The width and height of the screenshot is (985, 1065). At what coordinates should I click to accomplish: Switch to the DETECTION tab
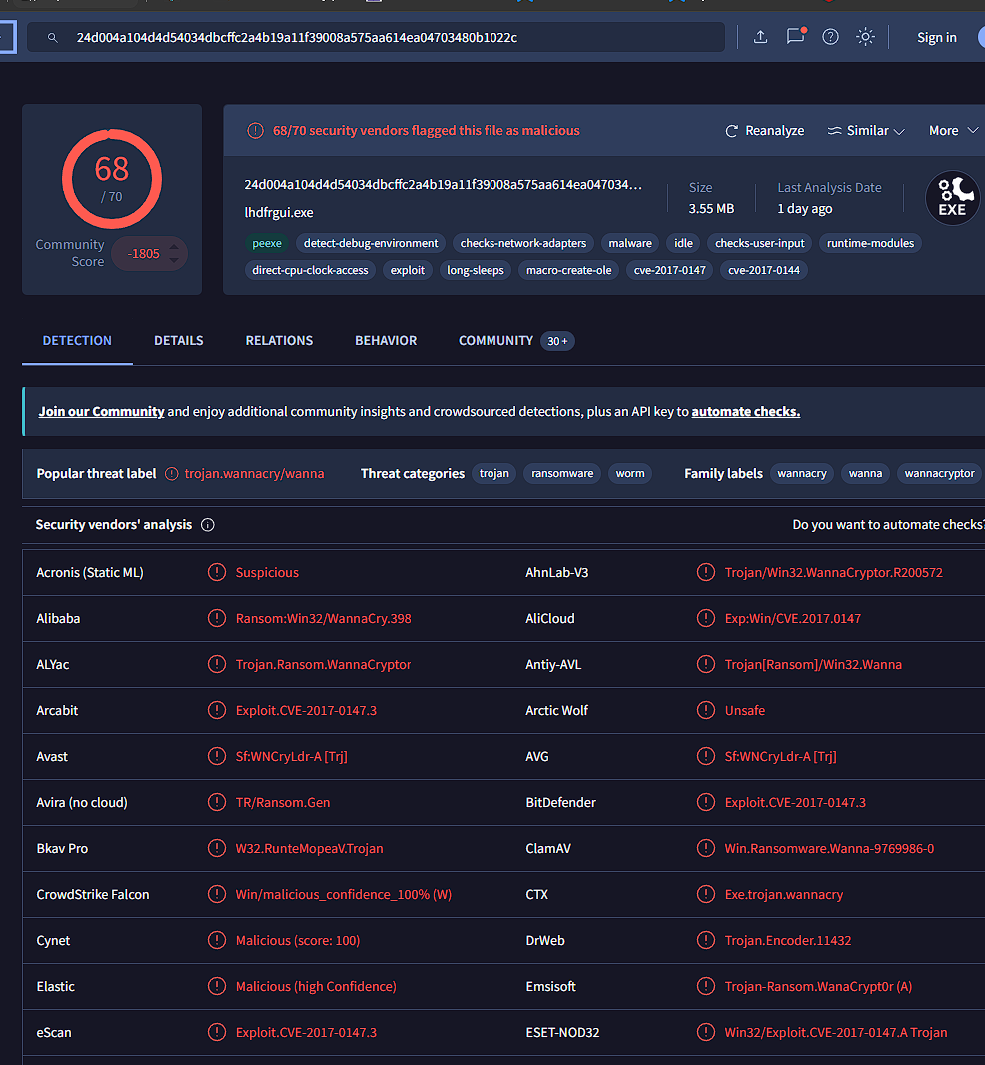coord(77,340)
